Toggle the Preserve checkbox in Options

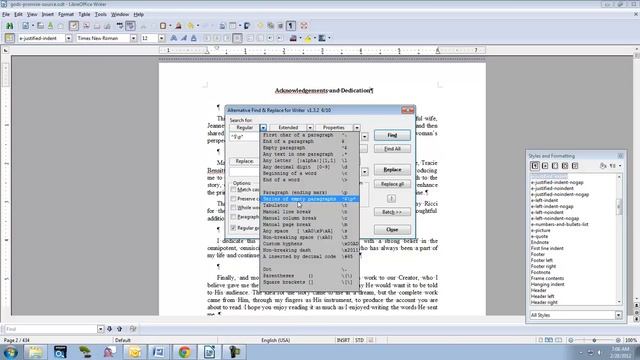coord(233,199)
